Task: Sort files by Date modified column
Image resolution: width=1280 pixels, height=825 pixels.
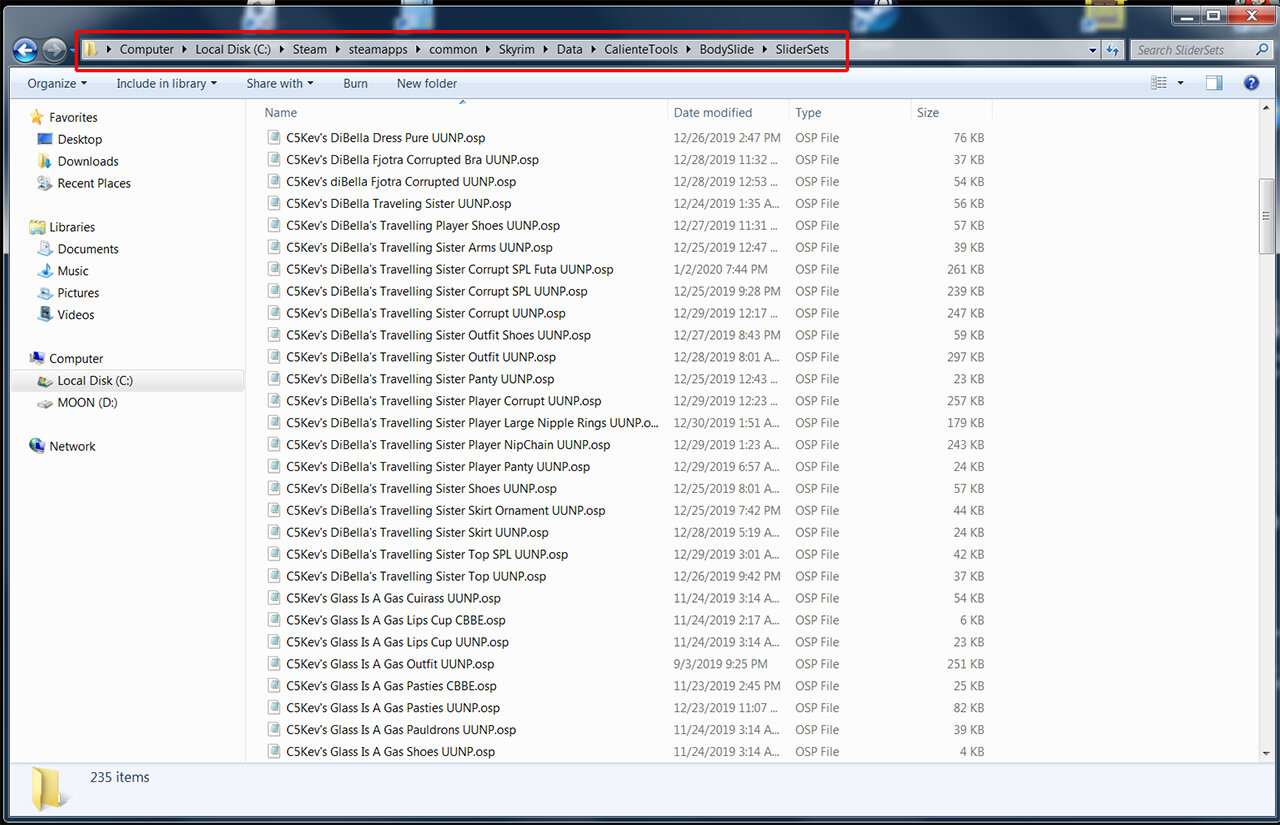Action: pos(713,113)
